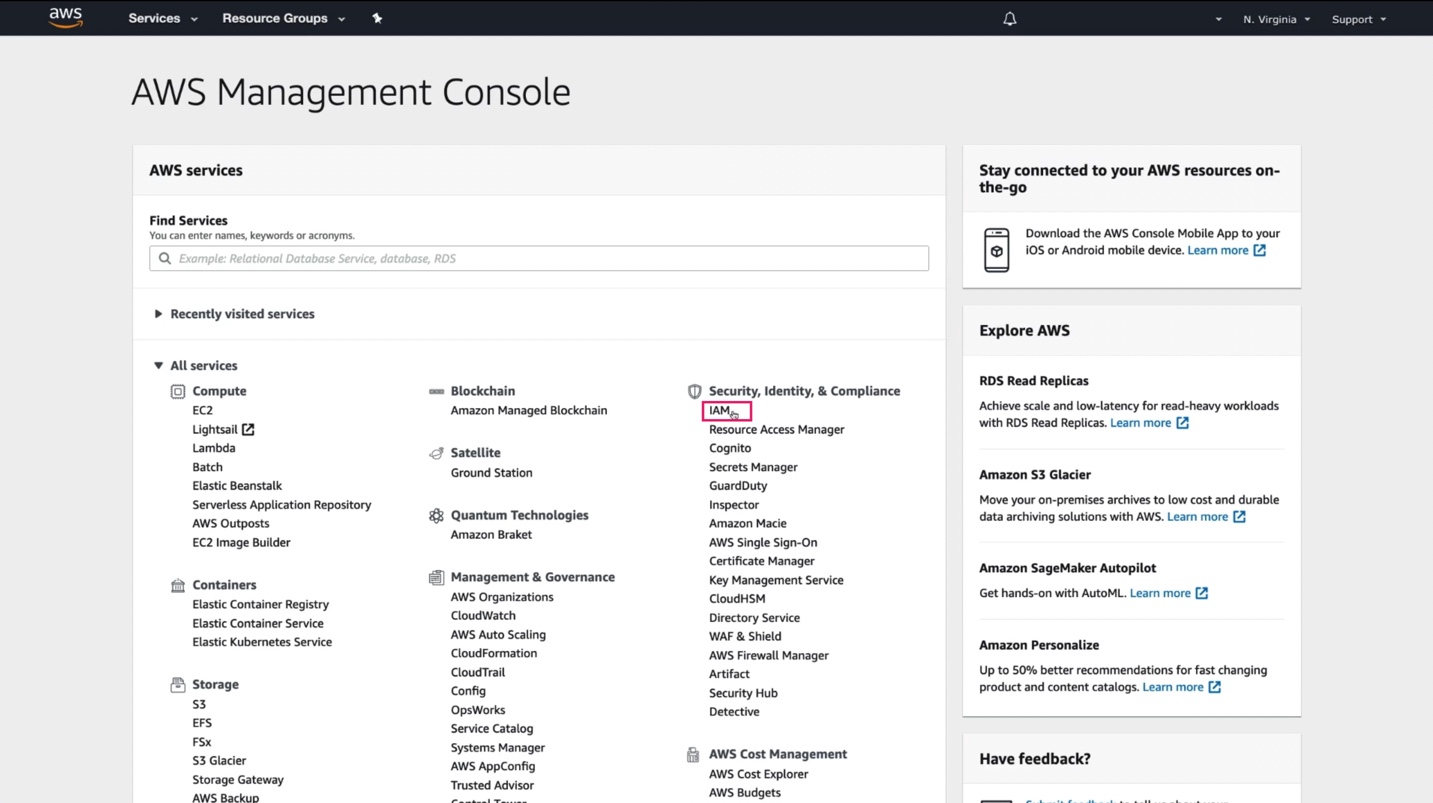Open Elastic Beanstalk service
This screenshot has height=803, width=1433.
pos(237,486)
